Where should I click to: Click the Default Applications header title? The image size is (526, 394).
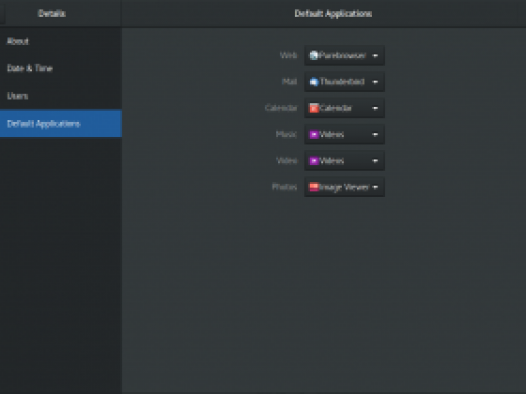[x=333, y=13]
